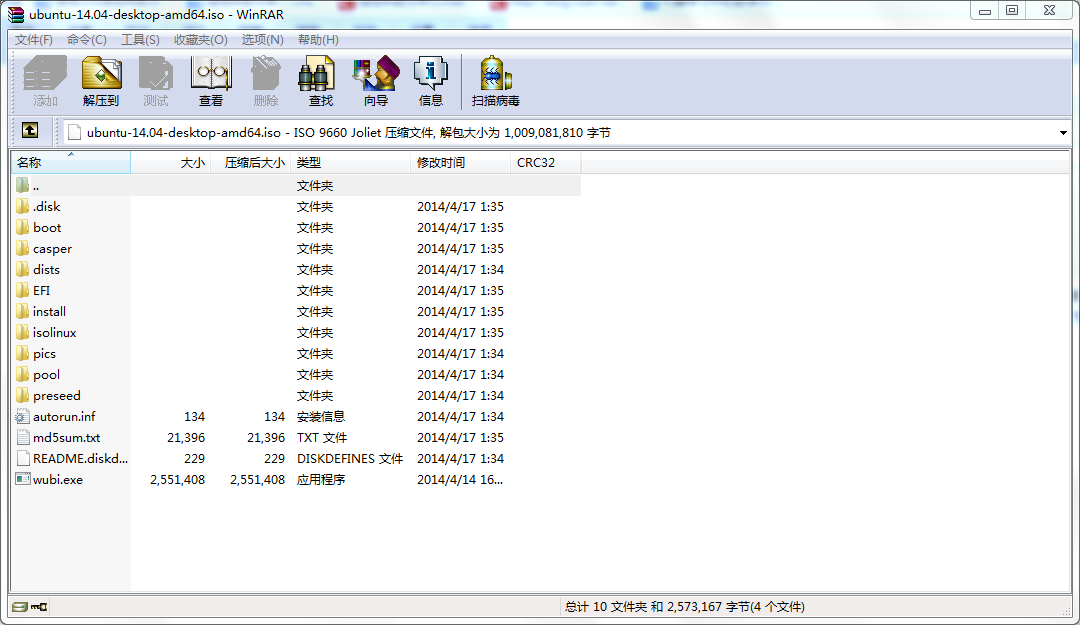1080x625 pixels.
Task: Maximize the WinRAR window
Action: pos(1012,10)
